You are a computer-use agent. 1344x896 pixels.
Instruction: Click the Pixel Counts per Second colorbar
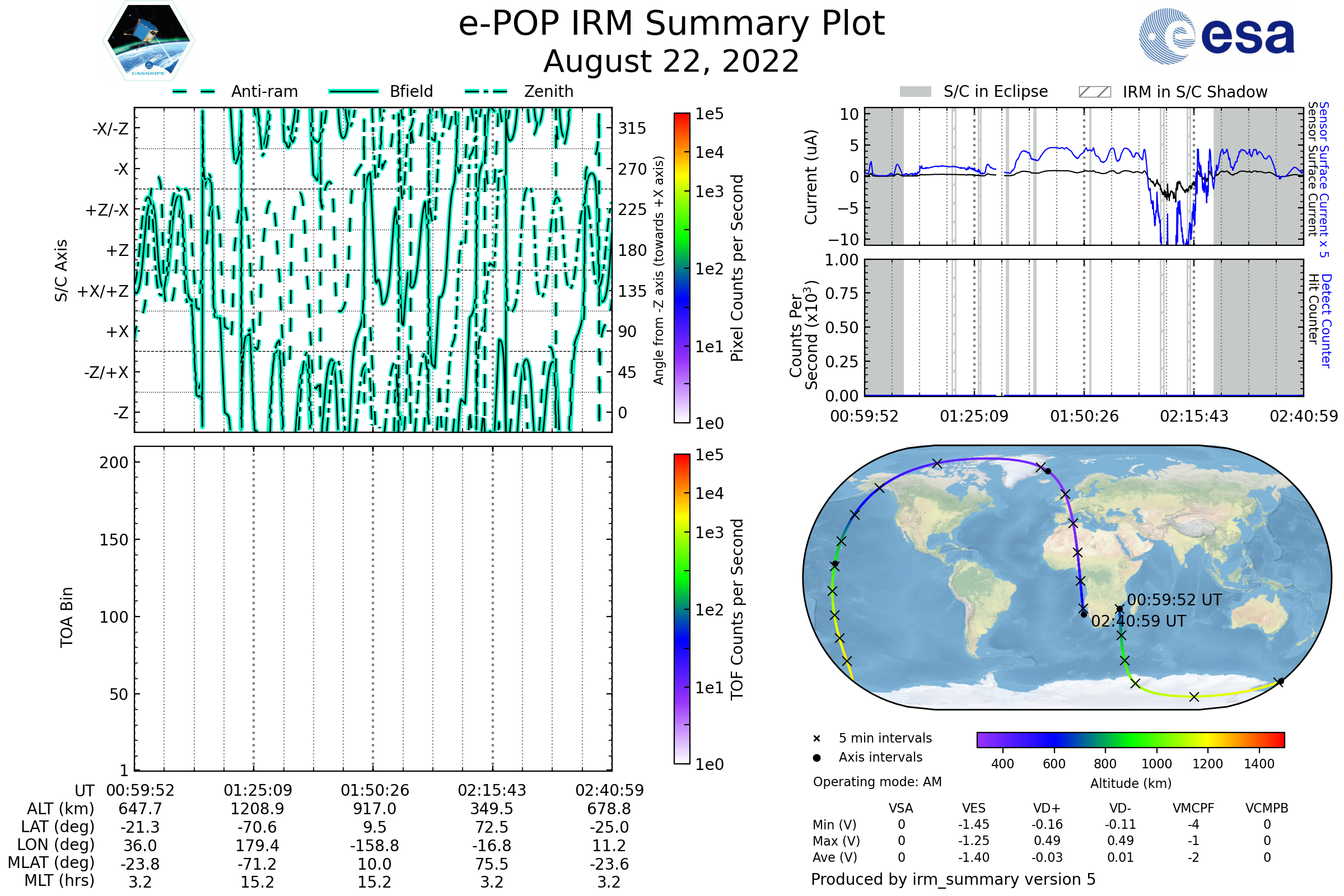(682, 268)
